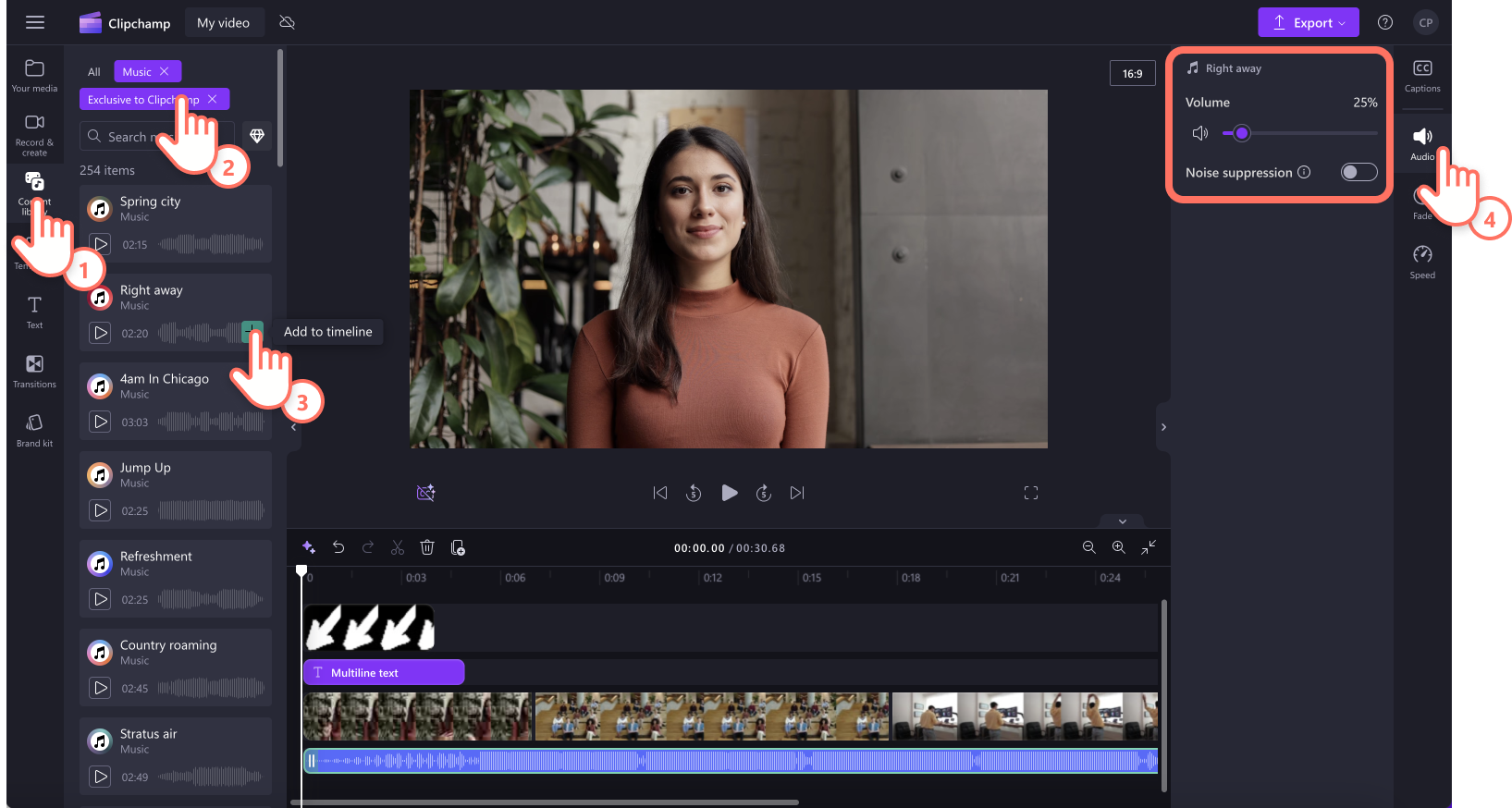Remove the Music filter chip
Image resolution: width=1512 pixels, height=808 pixels.
coord(165,71)
